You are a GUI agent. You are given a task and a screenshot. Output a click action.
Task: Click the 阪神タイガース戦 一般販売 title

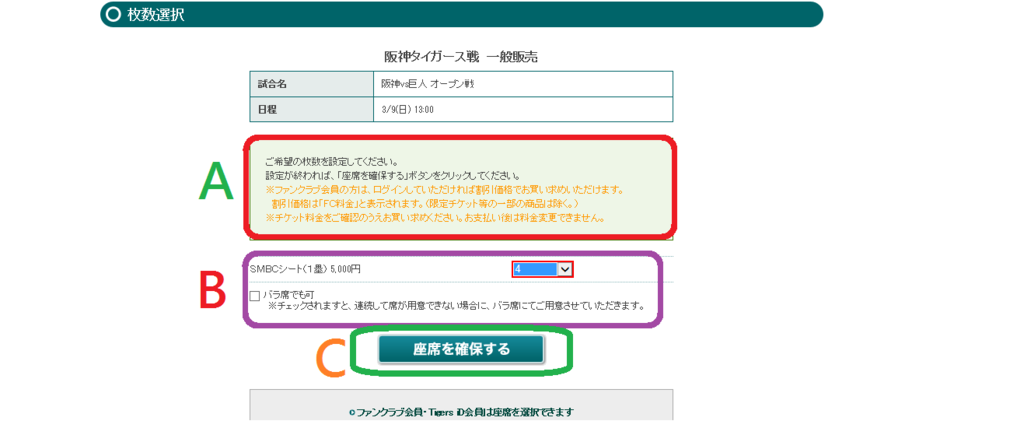460,57
